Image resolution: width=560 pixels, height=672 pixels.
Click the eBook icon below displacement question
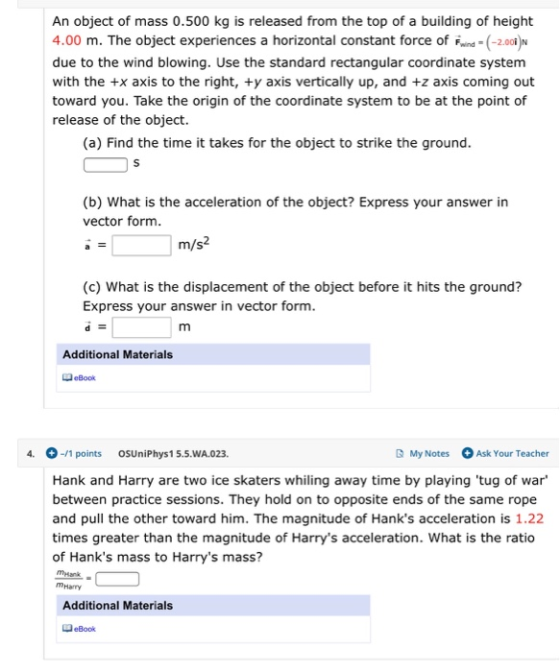click(x=67, y=378)
